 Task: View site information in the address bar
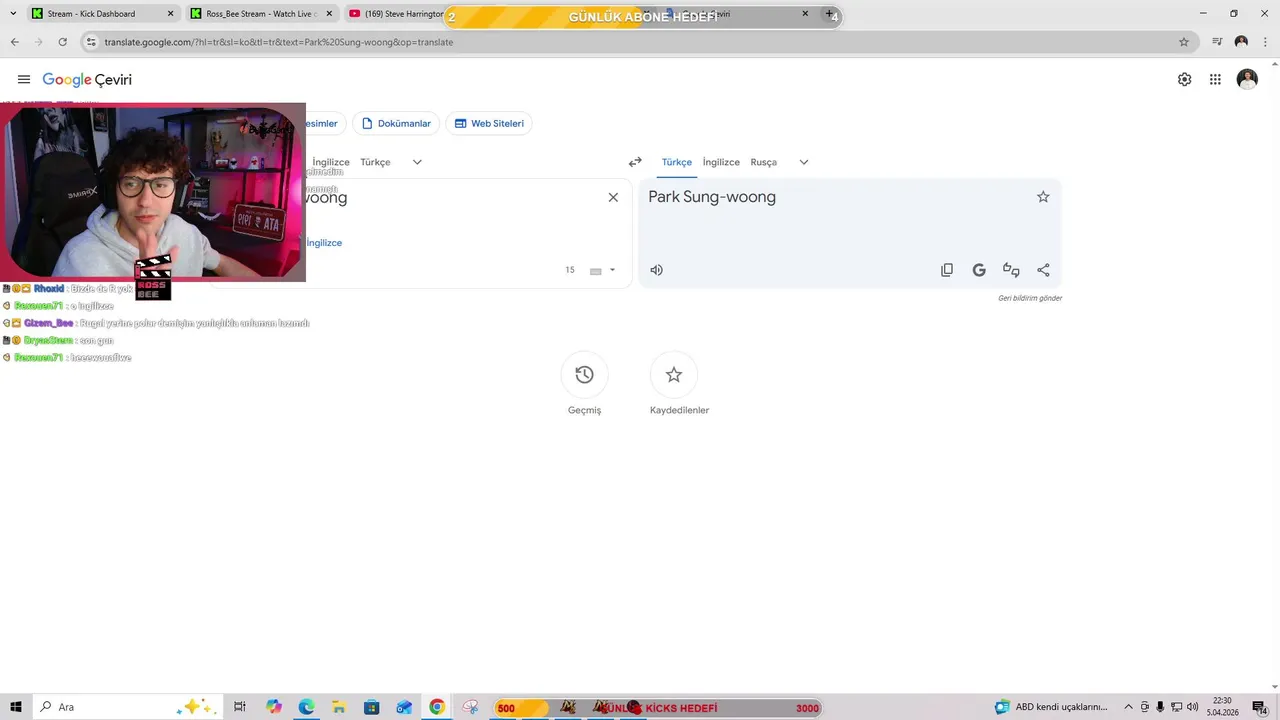pos(91,42)
